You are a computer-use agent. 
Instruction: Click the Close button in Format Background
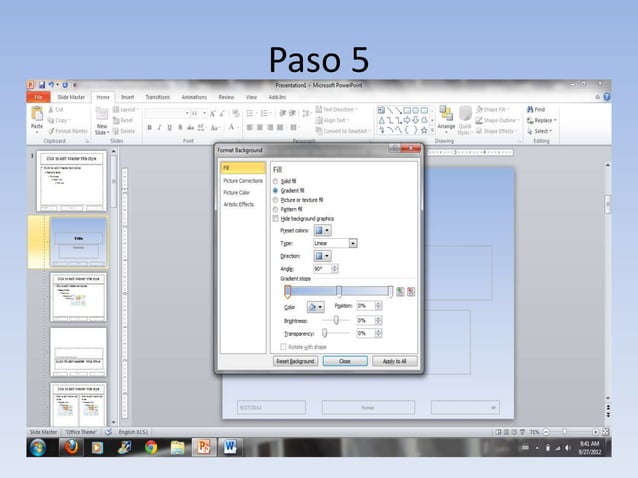click(345, 361)
